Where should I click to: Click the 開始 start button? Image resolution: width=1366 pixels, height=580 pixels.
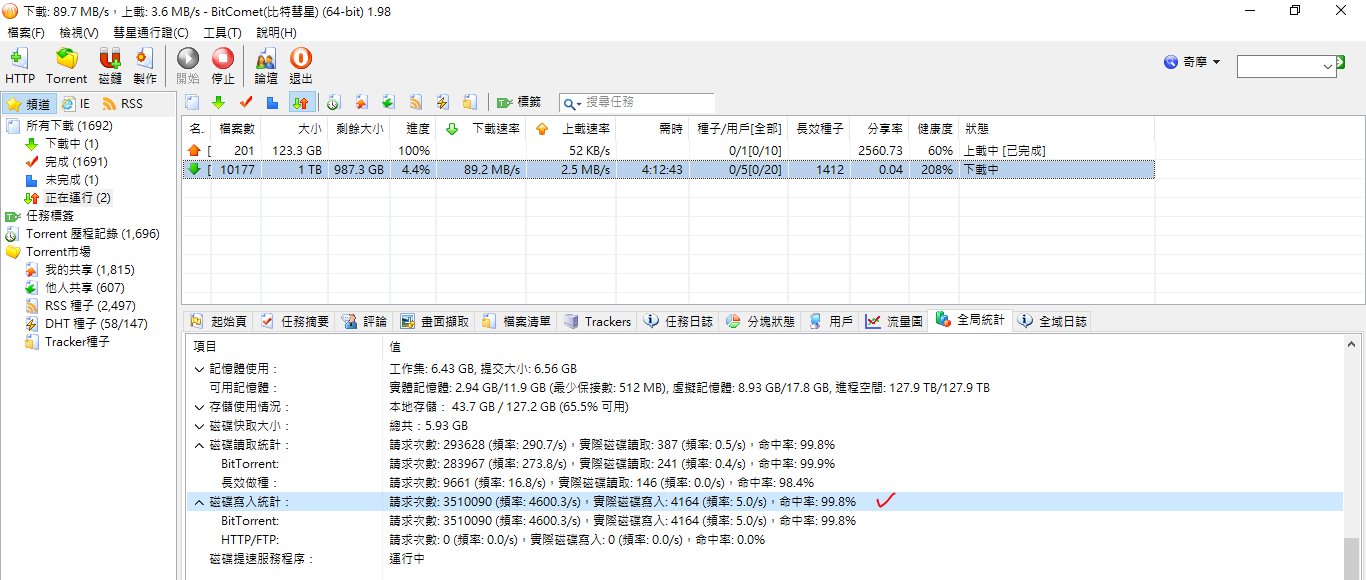pos(188,66)
